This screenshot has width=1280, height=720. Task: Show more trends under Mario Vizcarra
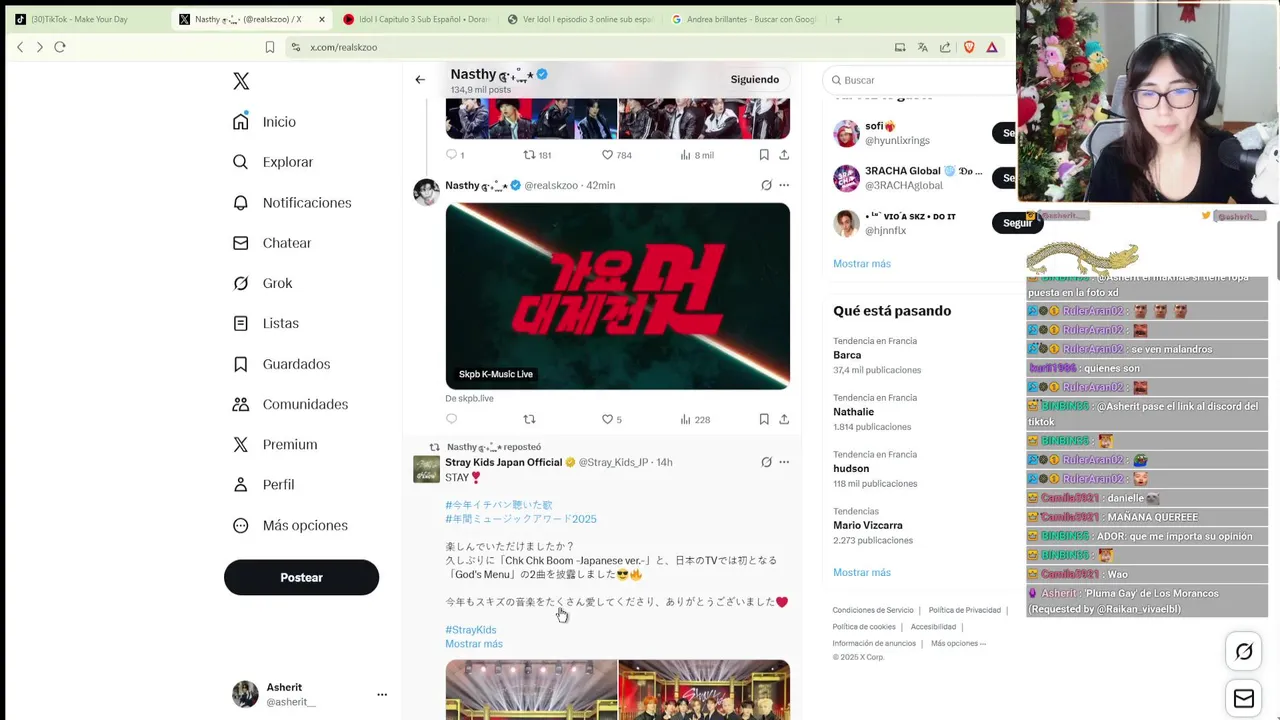[x=861, y=572]
